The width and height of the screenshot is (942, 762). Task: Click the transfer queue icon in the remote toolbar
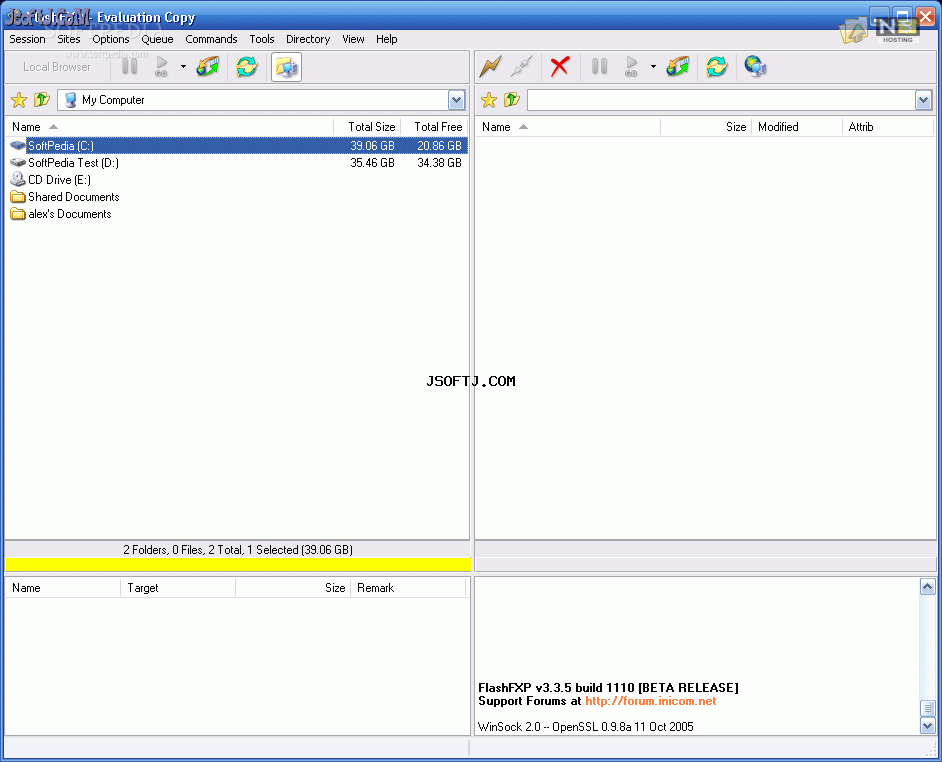click(678, 66)
